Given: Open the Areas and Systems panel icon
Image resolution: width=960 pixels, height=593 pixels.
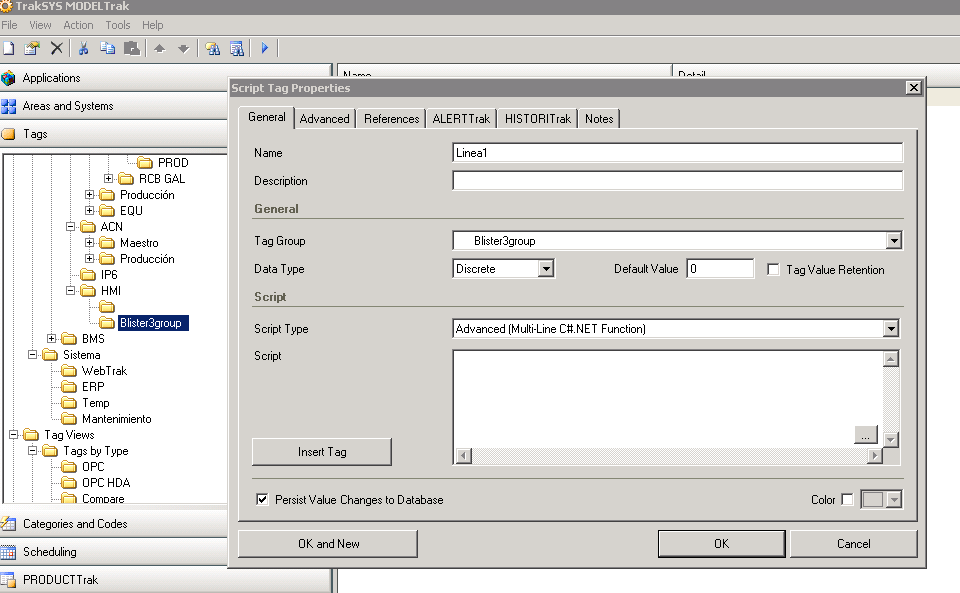Looking at the screenshot, I should pos(9,106).
